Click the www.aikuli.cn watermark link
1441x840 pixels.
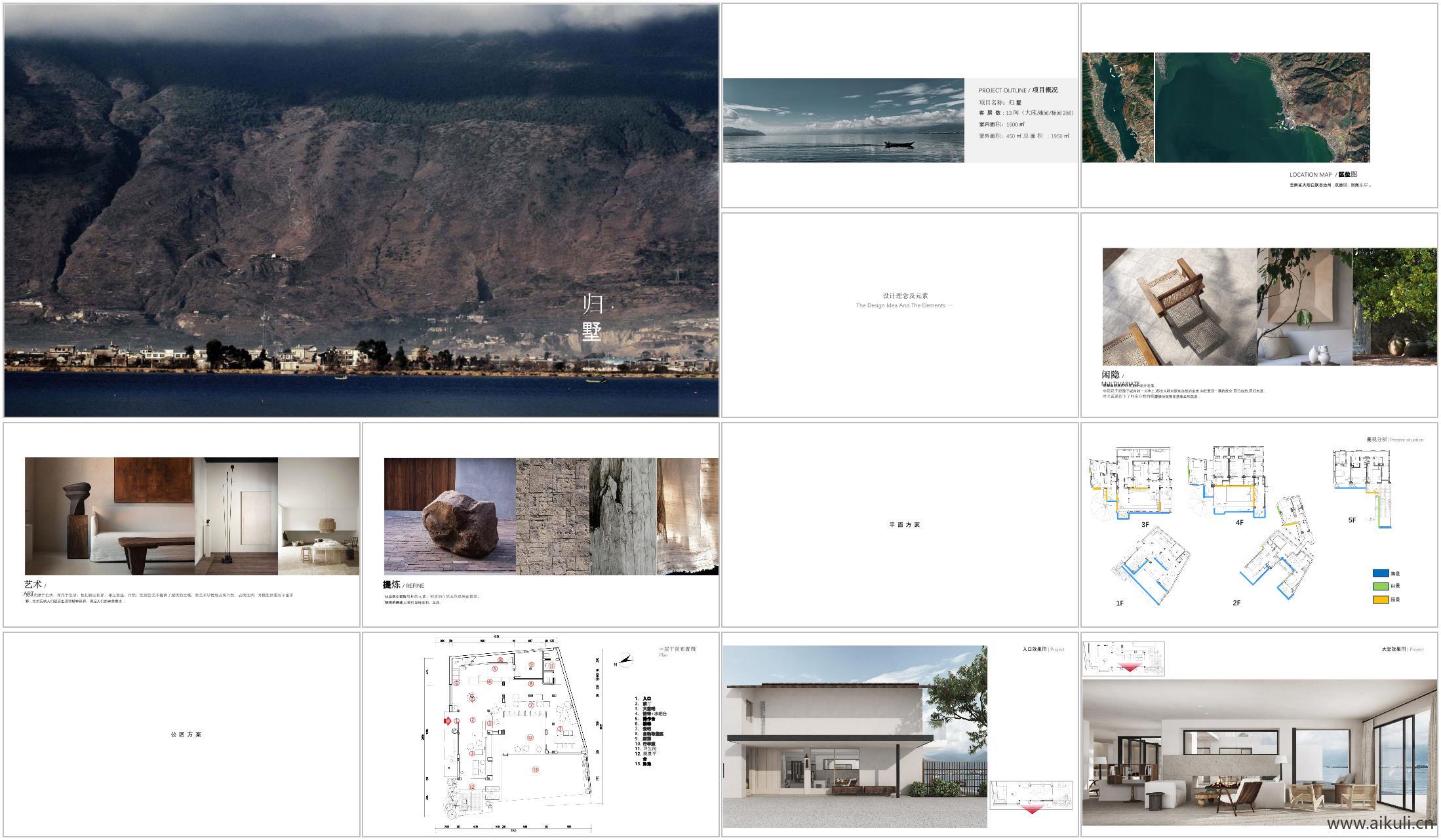(x=1380, y=824)
